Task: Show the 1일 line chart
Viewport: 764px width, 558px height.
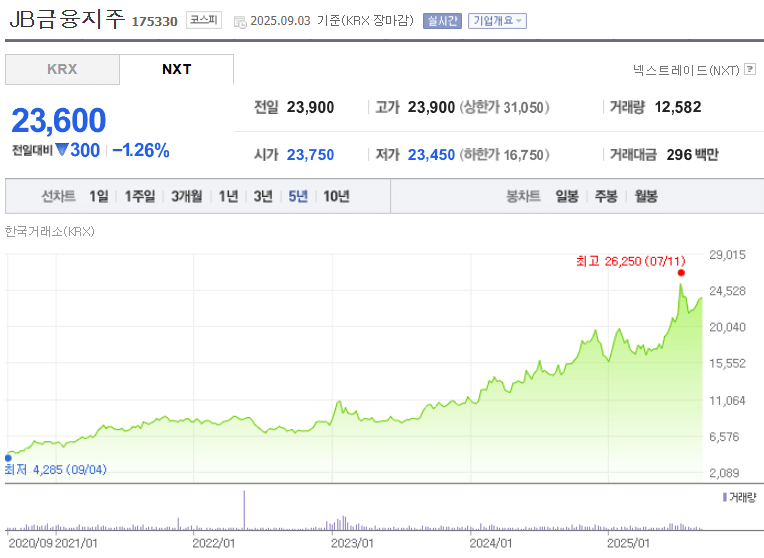Action: [x=98, y=196]
